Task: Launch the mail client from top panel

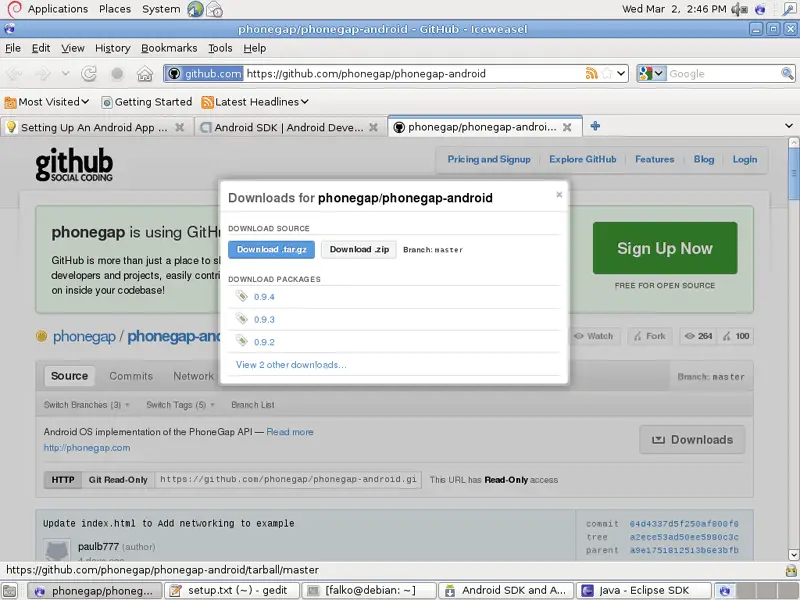Action: click(215, 9)
